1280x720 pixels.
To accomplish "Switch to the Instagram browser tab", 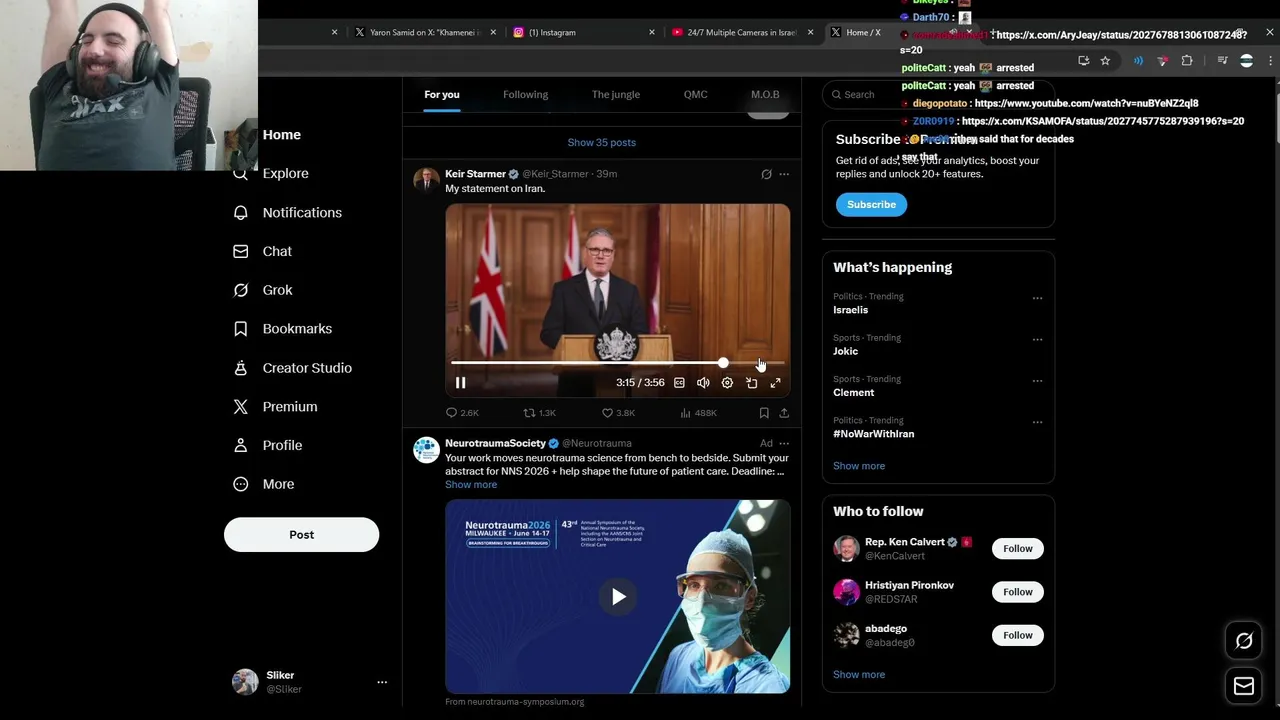I will point(583,32).
